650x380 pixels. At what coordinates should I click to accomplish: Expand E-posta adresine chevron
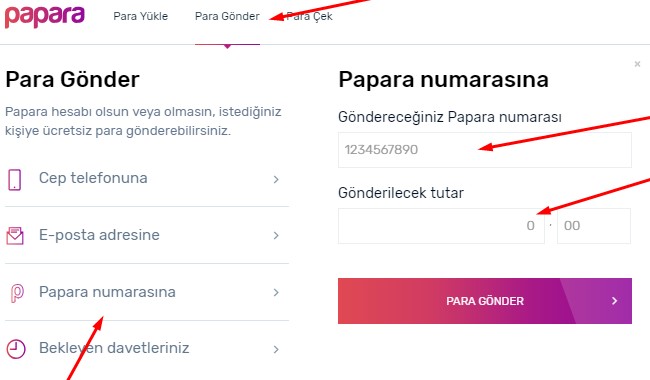click(x=276, y=236)
